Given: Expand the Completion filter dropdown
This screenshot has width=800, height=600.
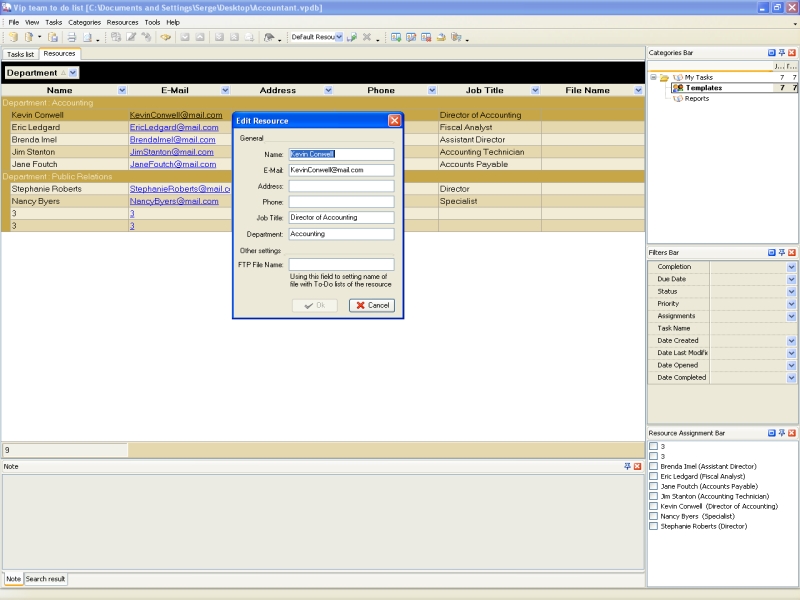Looking at the screenshot, I should [x=791, y=267].
